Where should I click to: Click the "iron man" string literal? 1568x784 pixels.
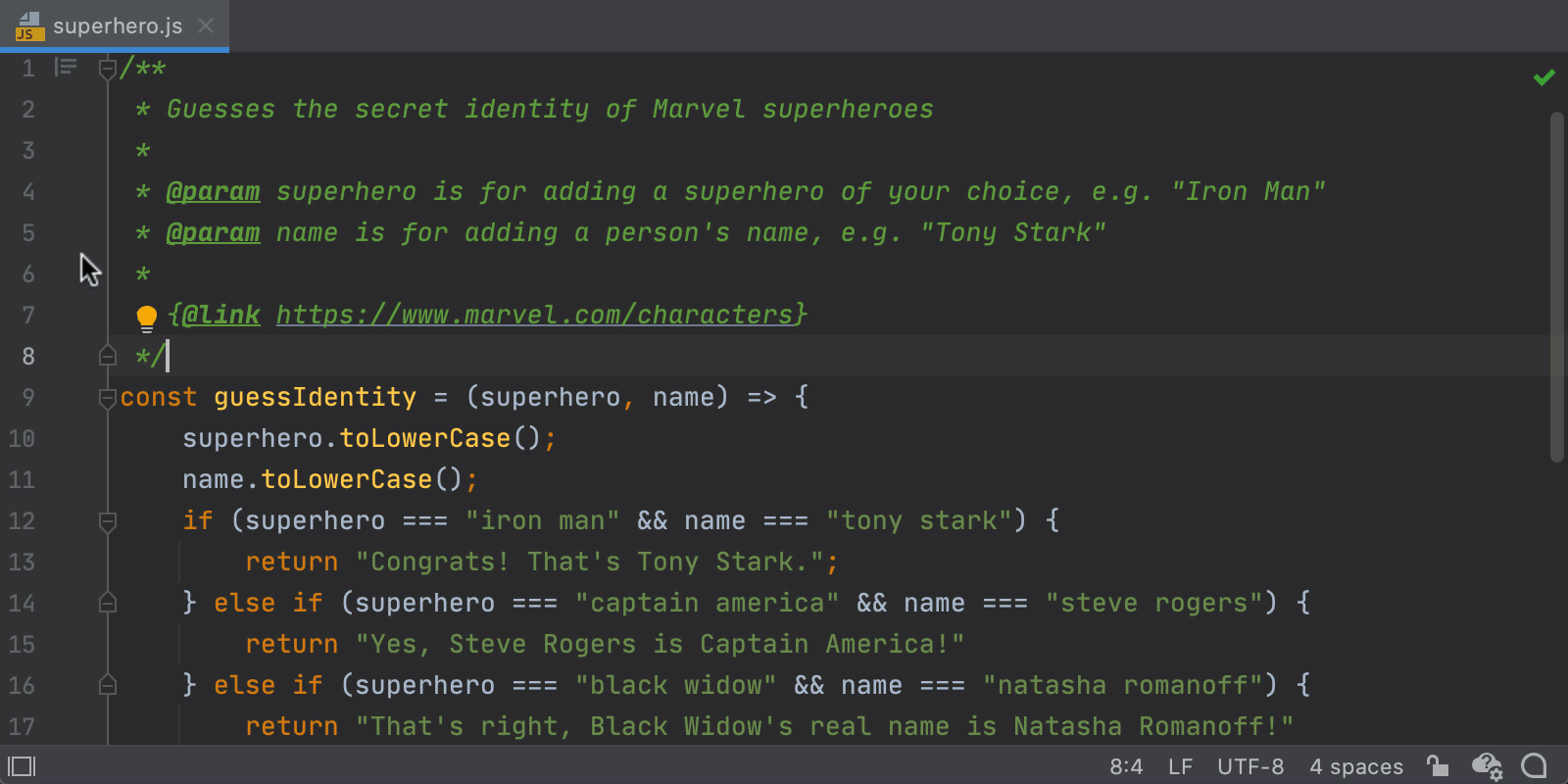(543, 520)
